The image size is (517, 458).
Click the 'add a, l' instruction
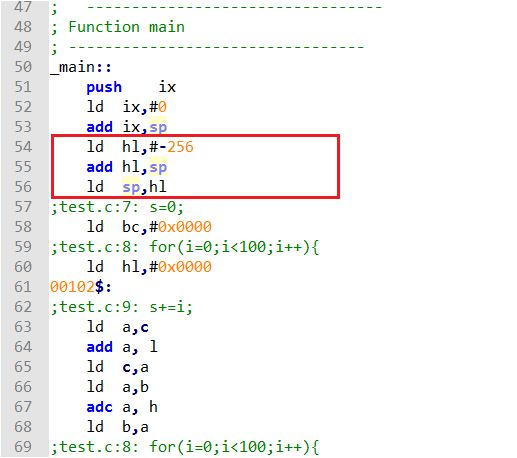[122, 347]
